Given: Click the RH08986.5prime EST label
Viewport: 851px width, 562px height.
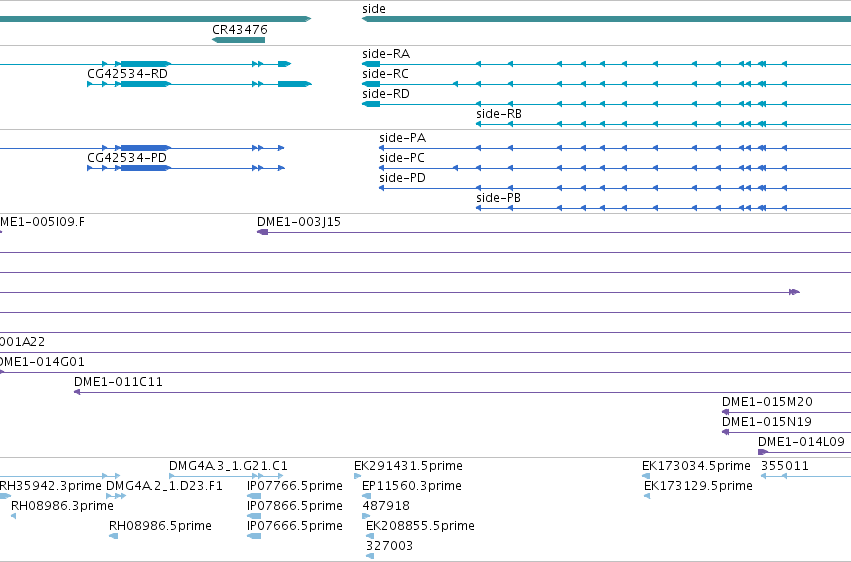Looking at the screenshot, I should (160, 526).
